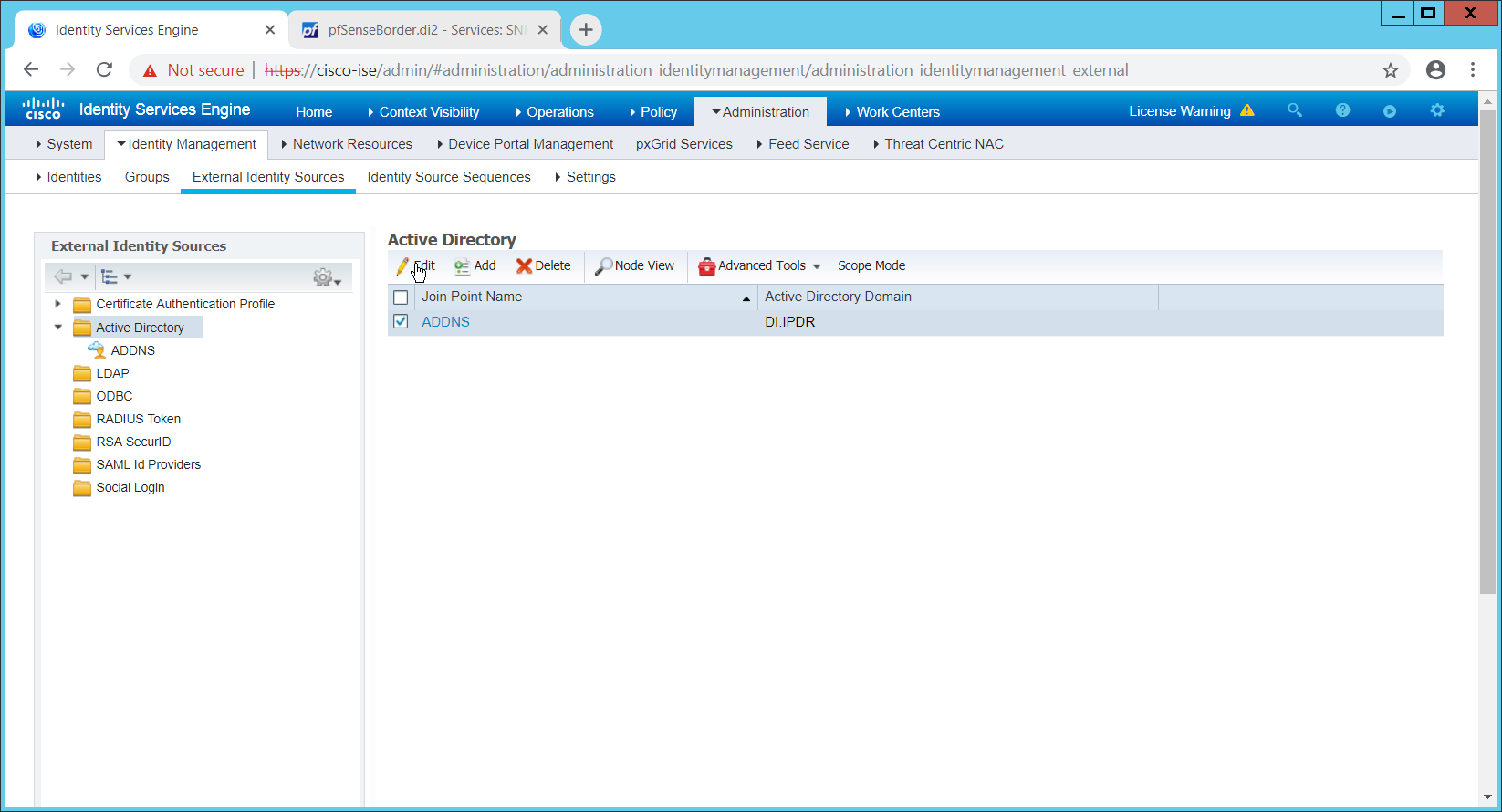Open the help question mark icon
Viewport: 1502px width, 812px height.
pyautogui.click(x=1342, y=110)
